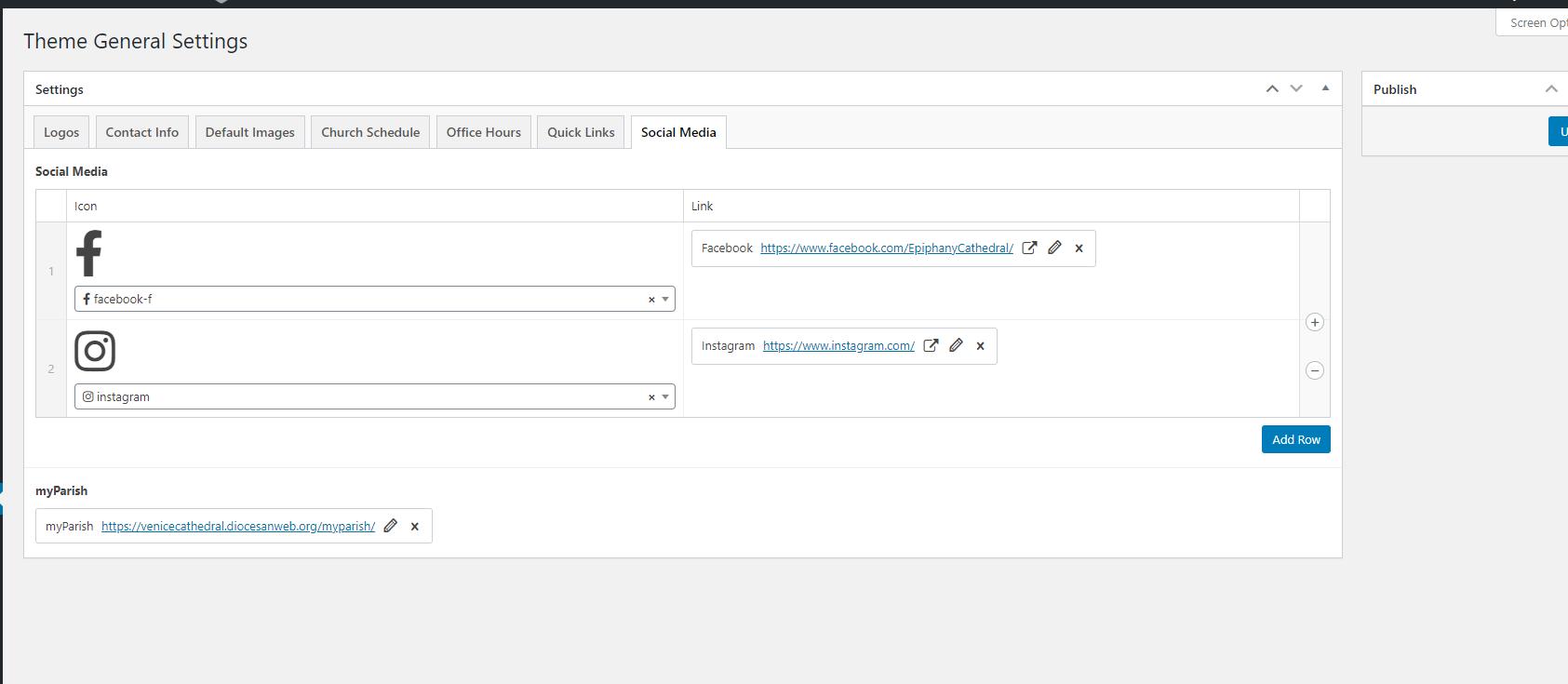Image resolution: width=1568 pixels, height=684 pixels.
Task: Open the Epiphany Cathedral Facebook URL
Action: click(886, 248)
